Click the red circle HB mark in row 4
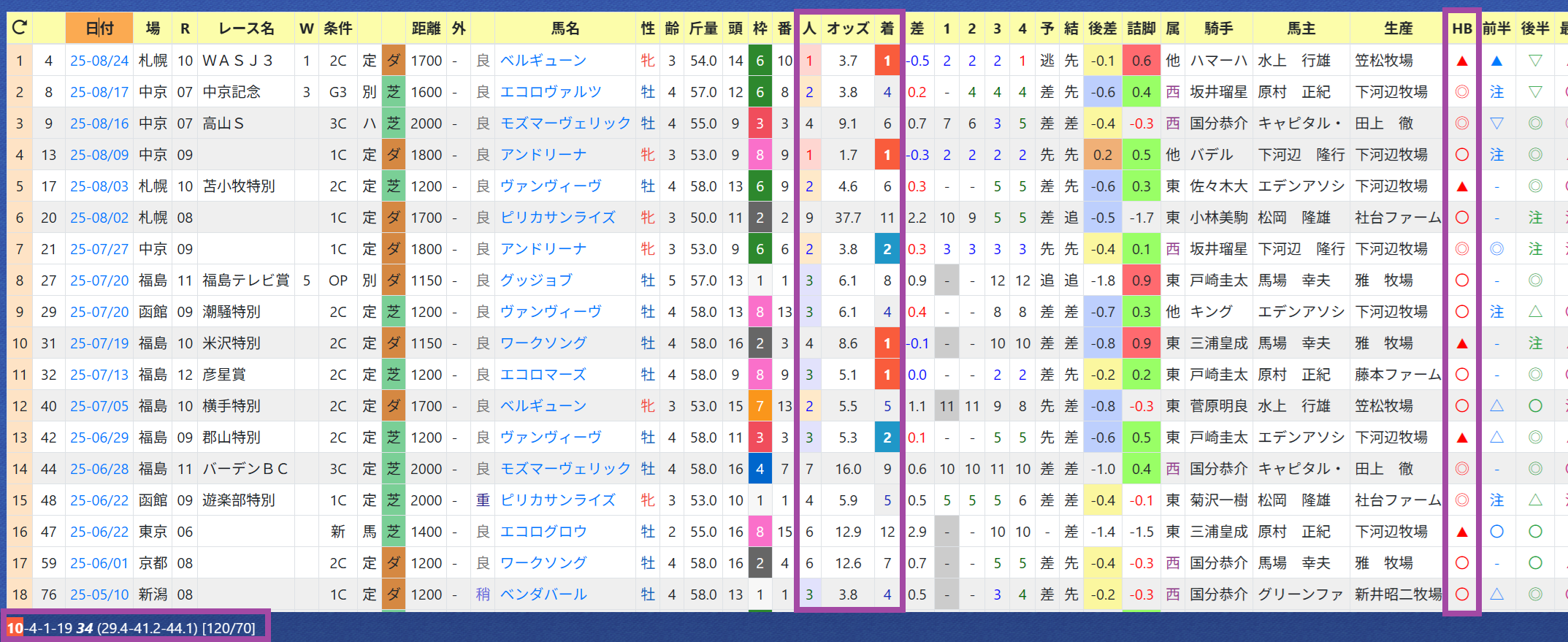The height and width of the screenshot is (642, 1568). 1462,155
